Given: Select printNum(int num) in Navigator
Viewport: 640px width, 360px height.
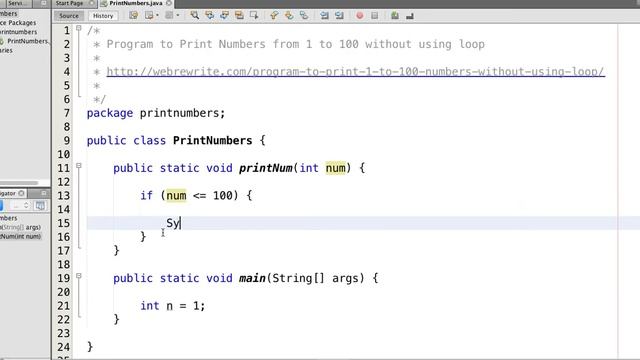Looking at the screenshot, I should click(20, 236).
